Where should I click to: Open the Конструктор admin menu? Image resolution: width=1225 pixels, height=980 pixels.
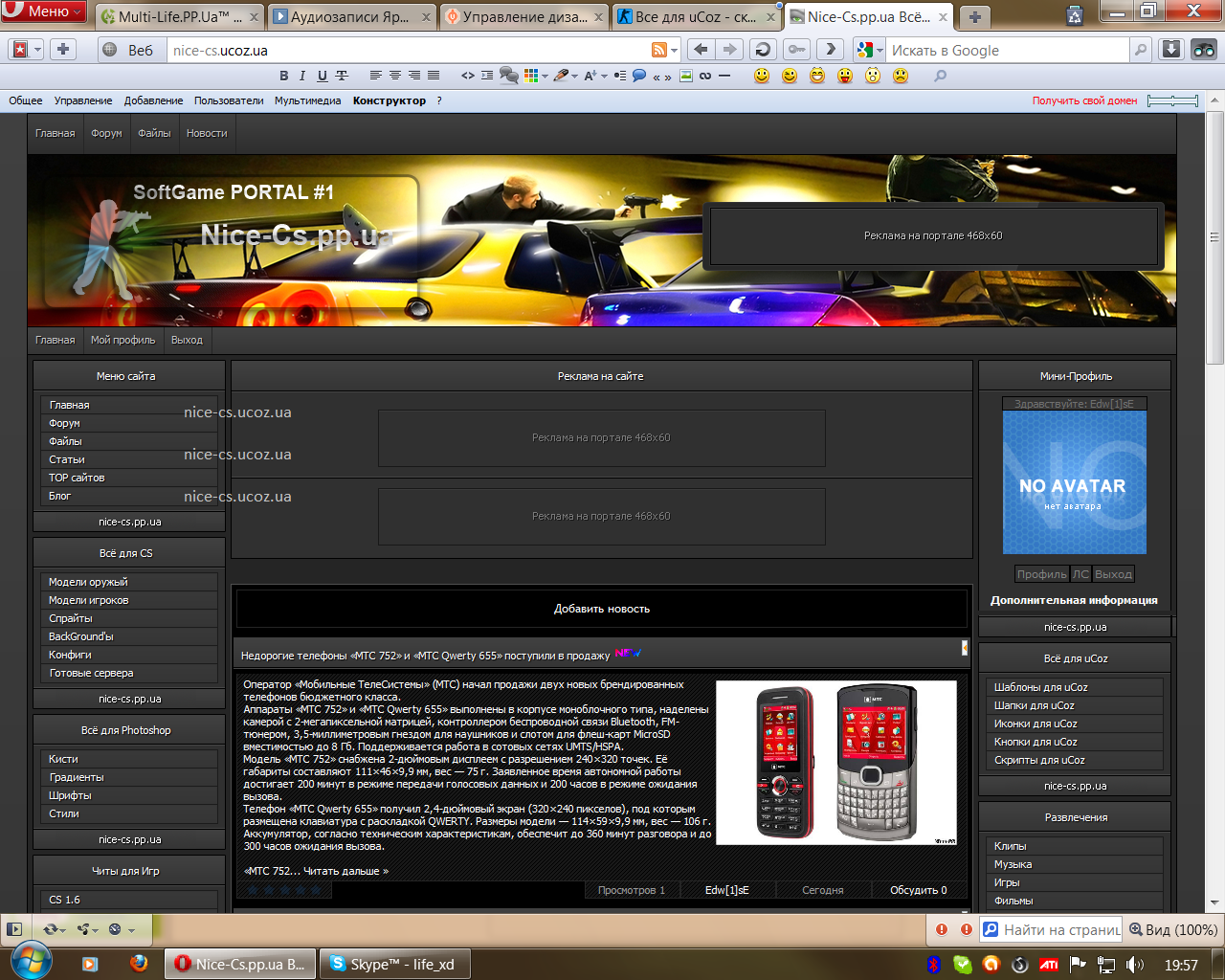390,100
